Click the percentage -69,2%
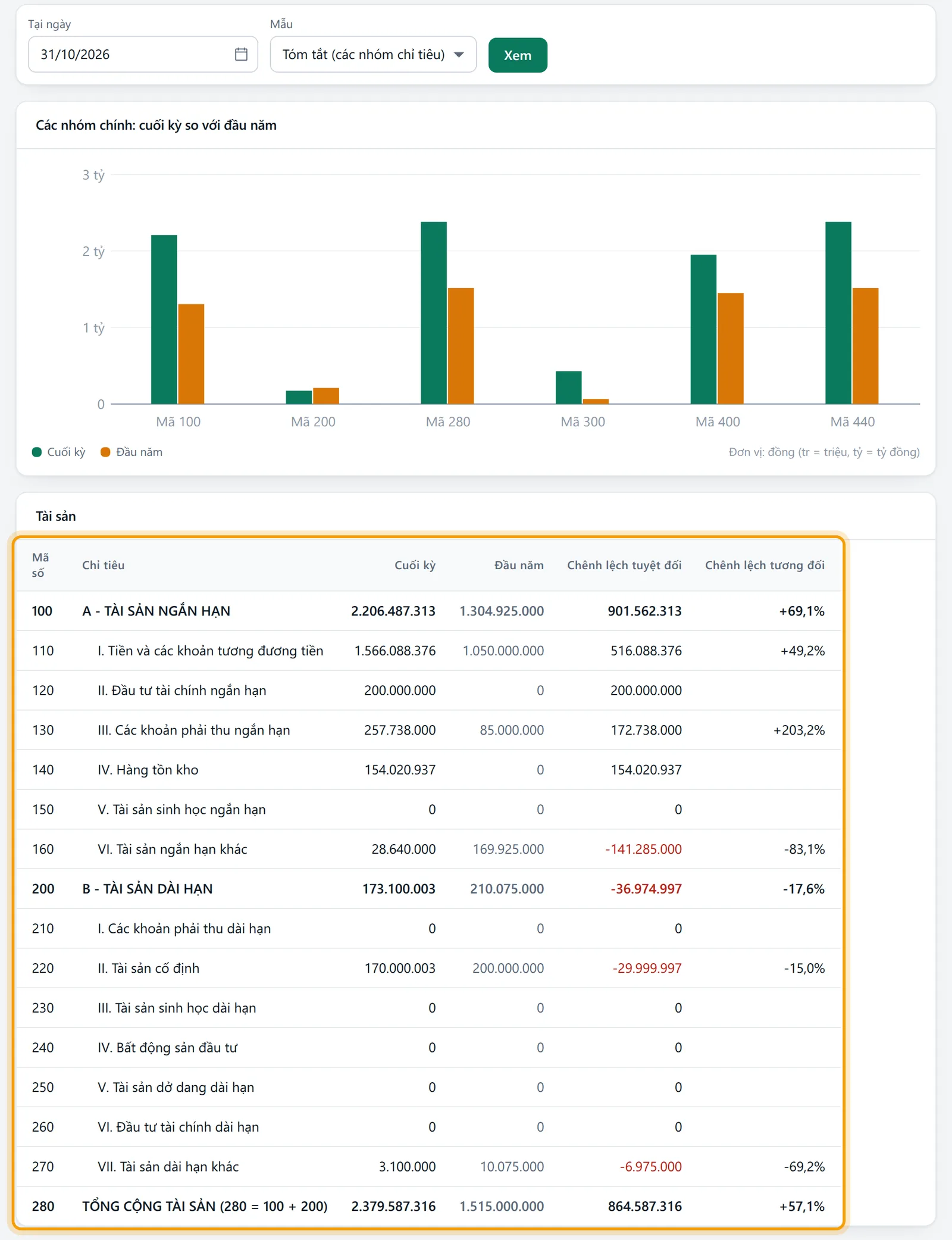This screenshot has width=952, height=1240. tap(804, 1167)
